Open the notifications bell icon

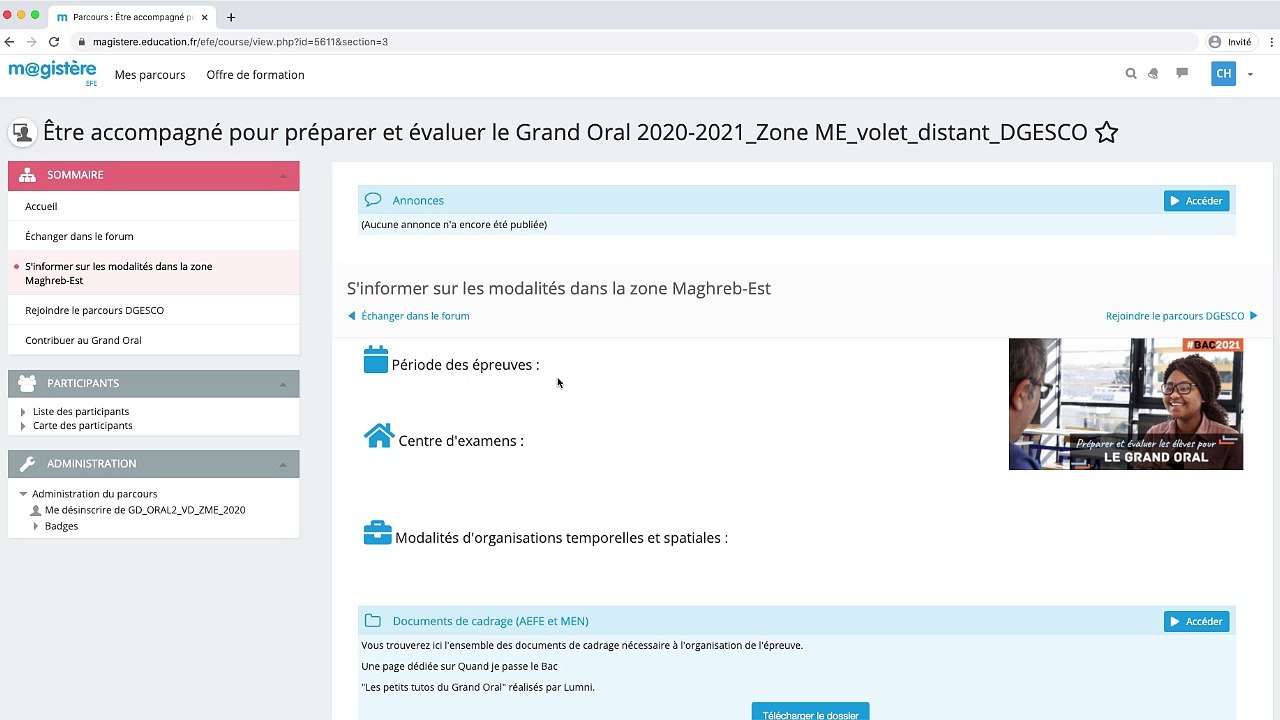point(1153,73)
